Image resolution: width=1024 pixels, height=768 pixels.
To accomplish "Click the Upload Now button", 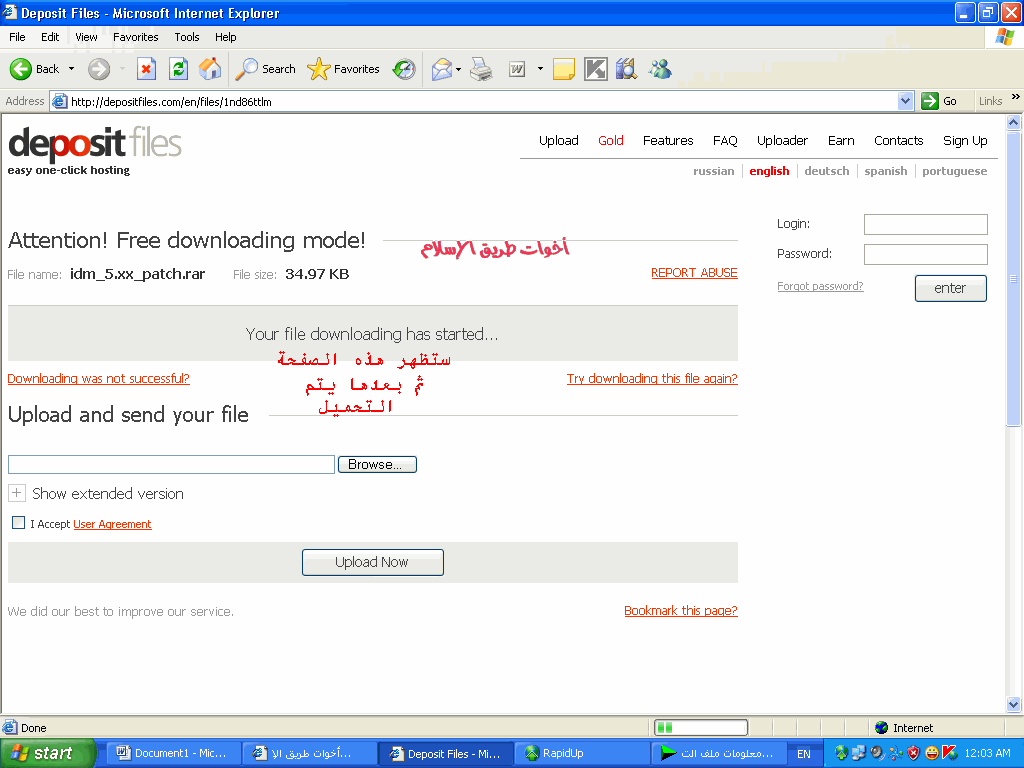I will [372, 562].
